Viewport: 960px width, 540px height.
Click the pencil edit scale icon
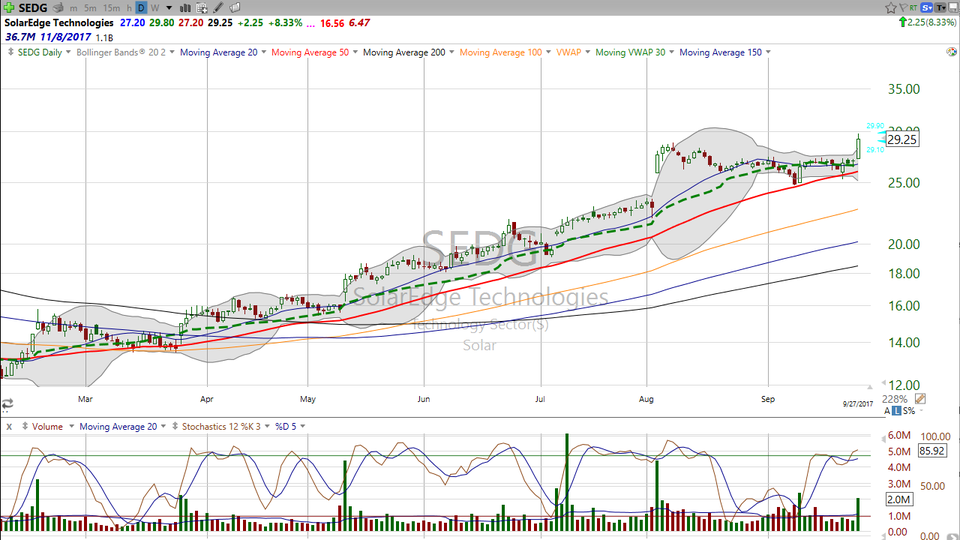[920, 399]
